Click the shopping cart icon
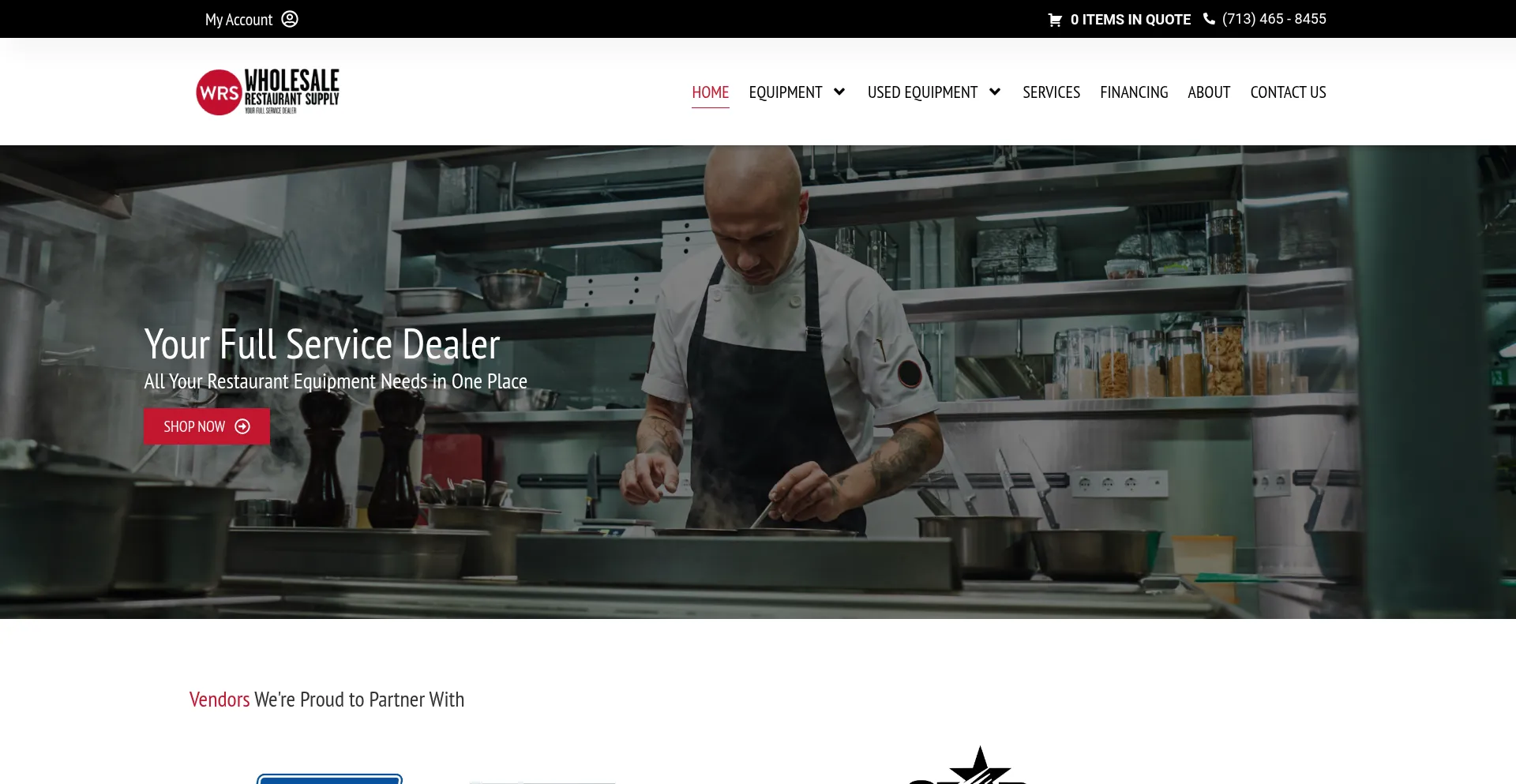 pos(1055,20)
